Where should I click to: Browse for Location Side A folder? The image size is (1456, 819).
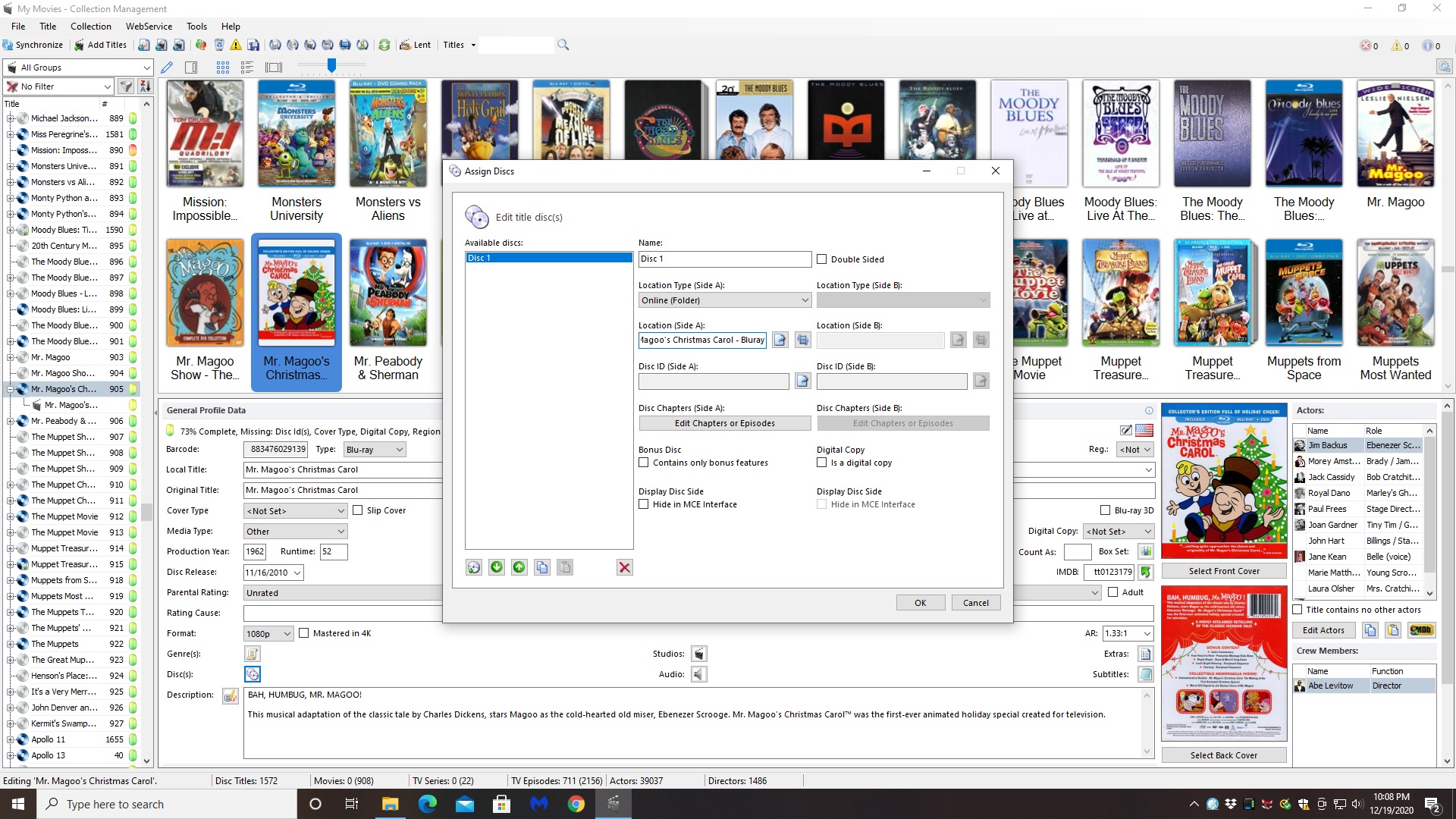[x=780, y=340]
